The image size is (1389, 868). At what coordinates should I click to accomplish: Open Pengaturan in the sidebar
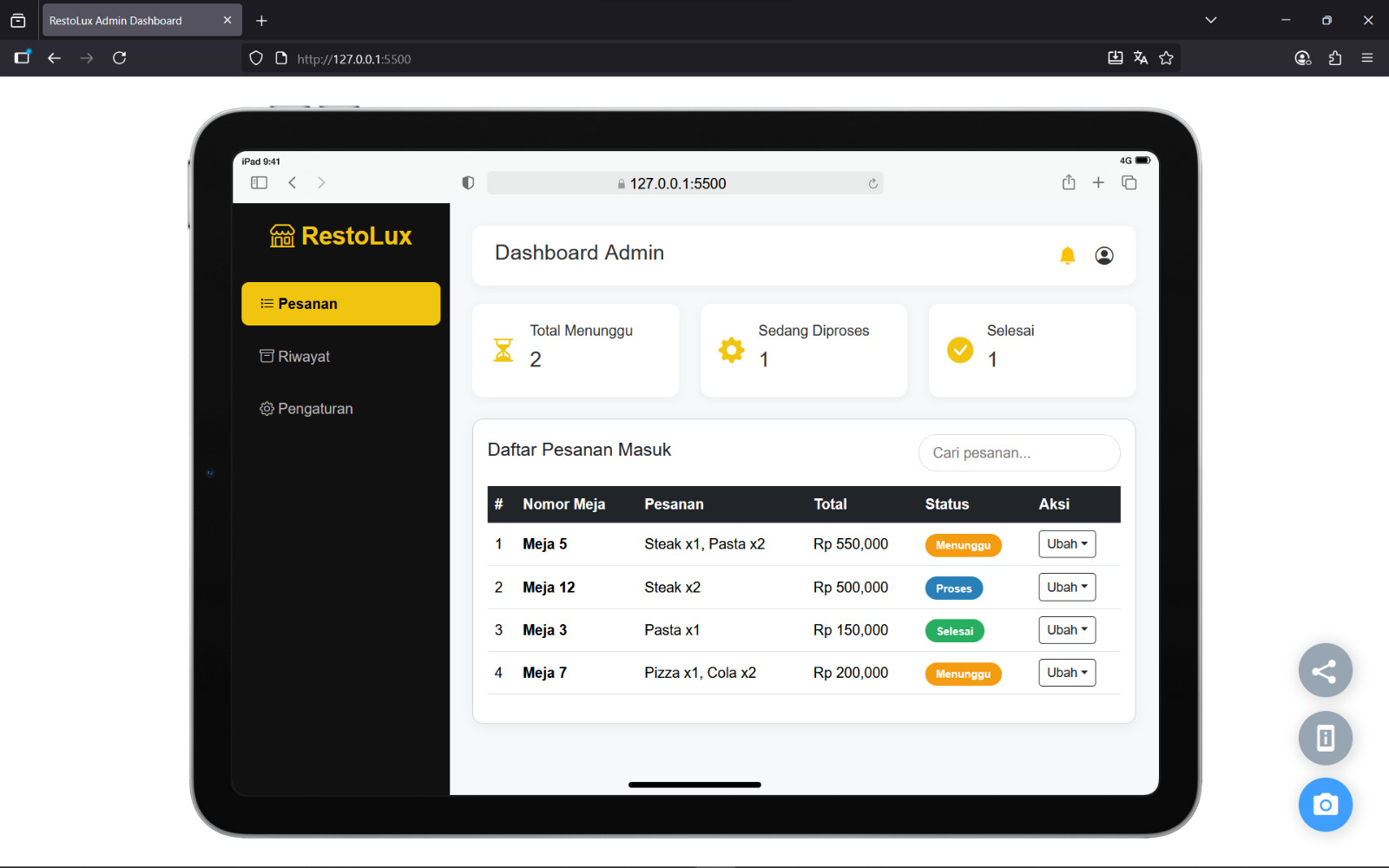314,409
